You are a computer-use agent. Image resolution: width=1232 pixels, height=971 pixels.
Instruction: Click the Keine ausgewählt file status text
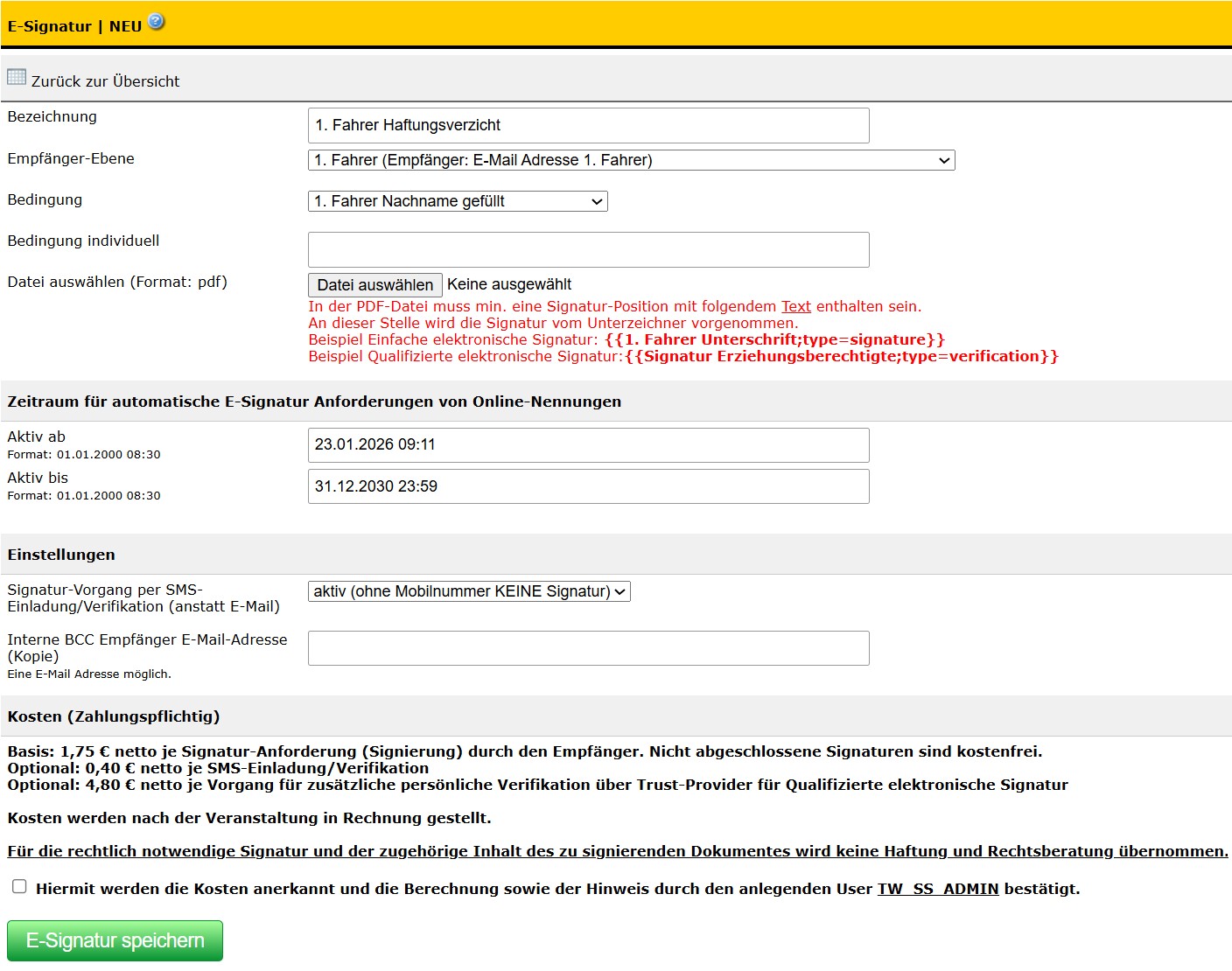pos(508,284)
